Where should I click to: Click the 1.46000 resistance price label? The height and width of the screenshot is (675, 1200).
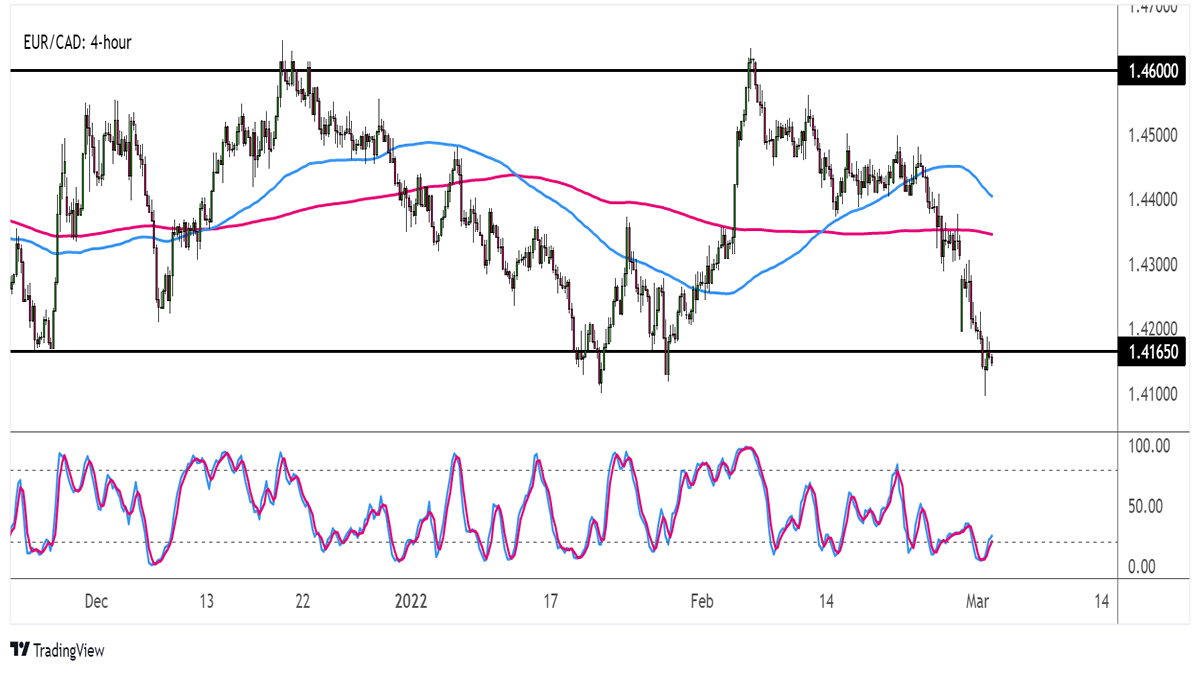1151,71
